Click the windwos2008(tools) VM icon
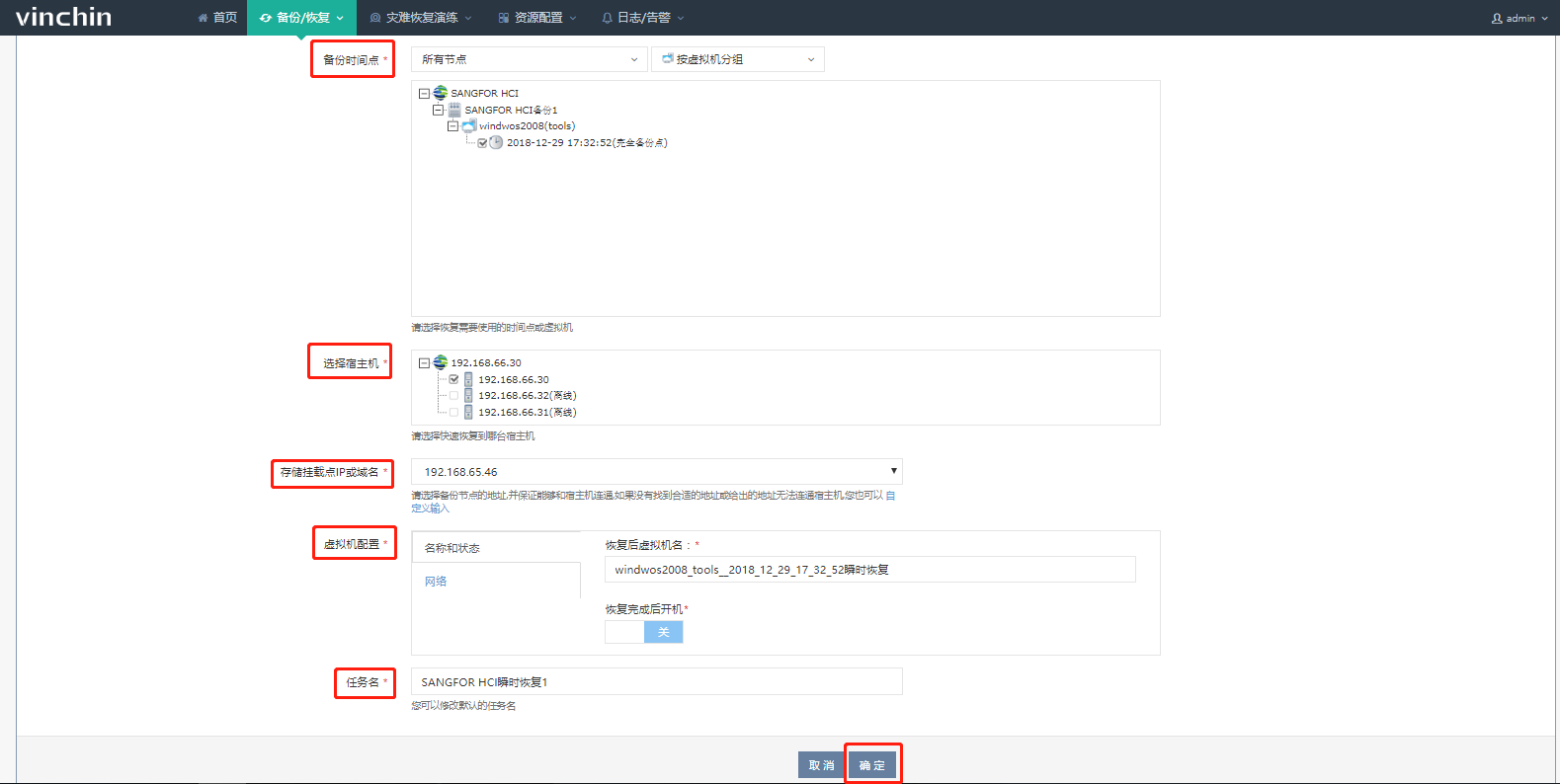Screen dimensions: 1560x784 (x=469, y=126)
